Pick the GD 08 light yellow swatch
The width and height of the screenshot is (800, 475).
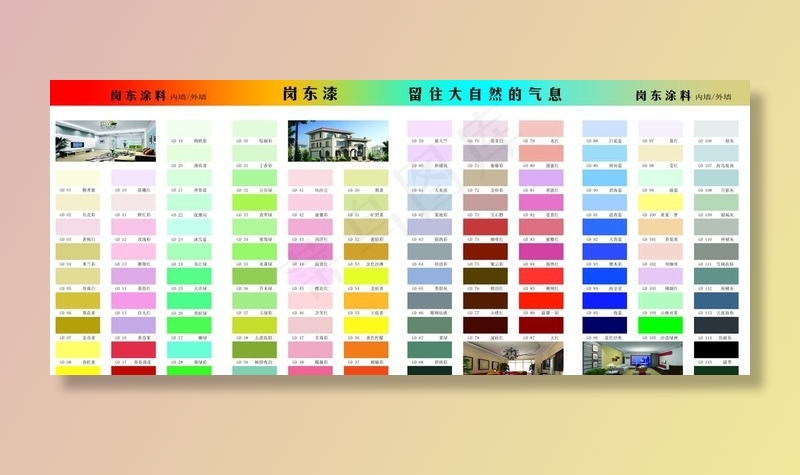click(x=78, y=349)
